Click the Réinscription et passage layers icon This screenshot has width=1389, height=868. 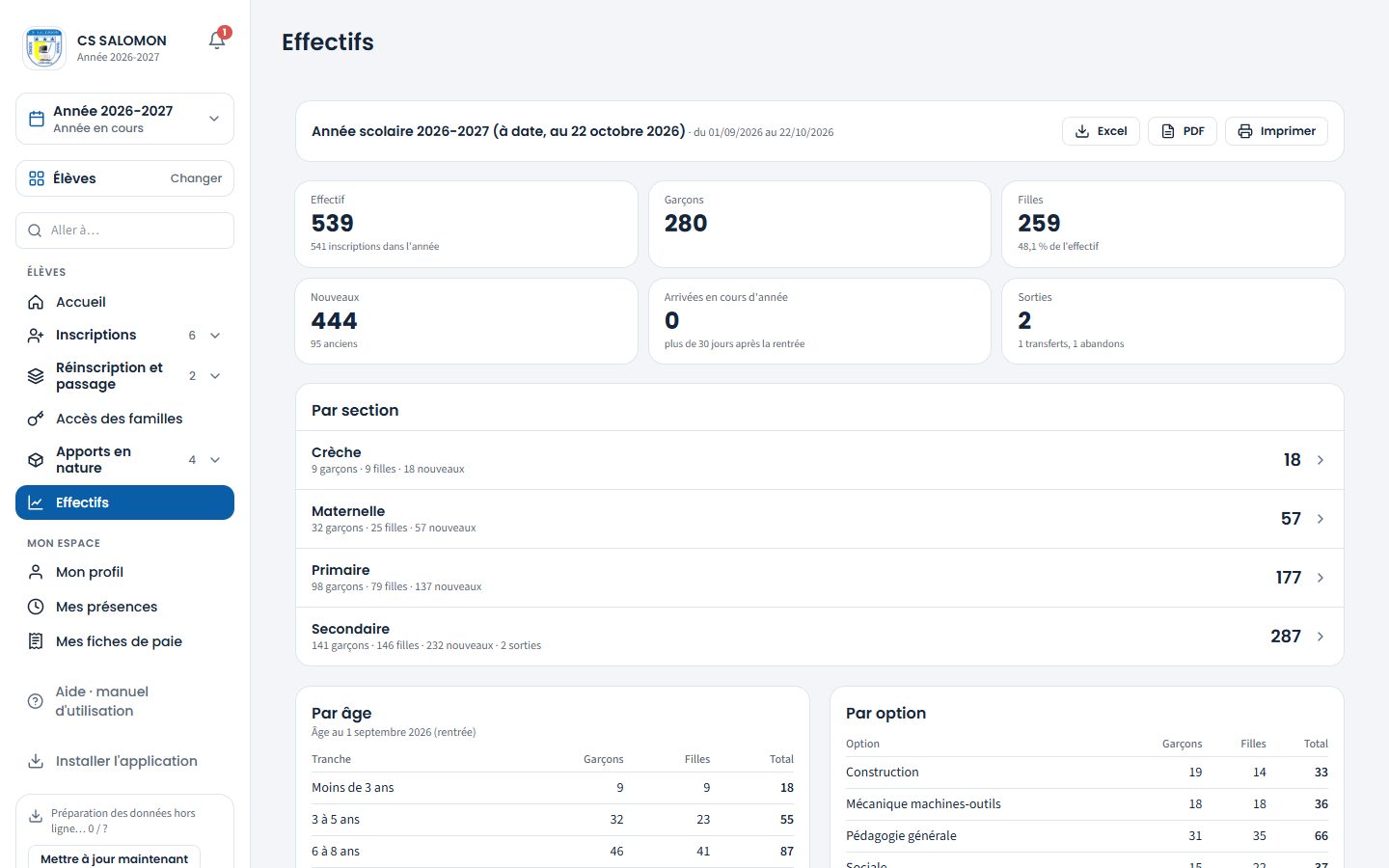[36, 376]
